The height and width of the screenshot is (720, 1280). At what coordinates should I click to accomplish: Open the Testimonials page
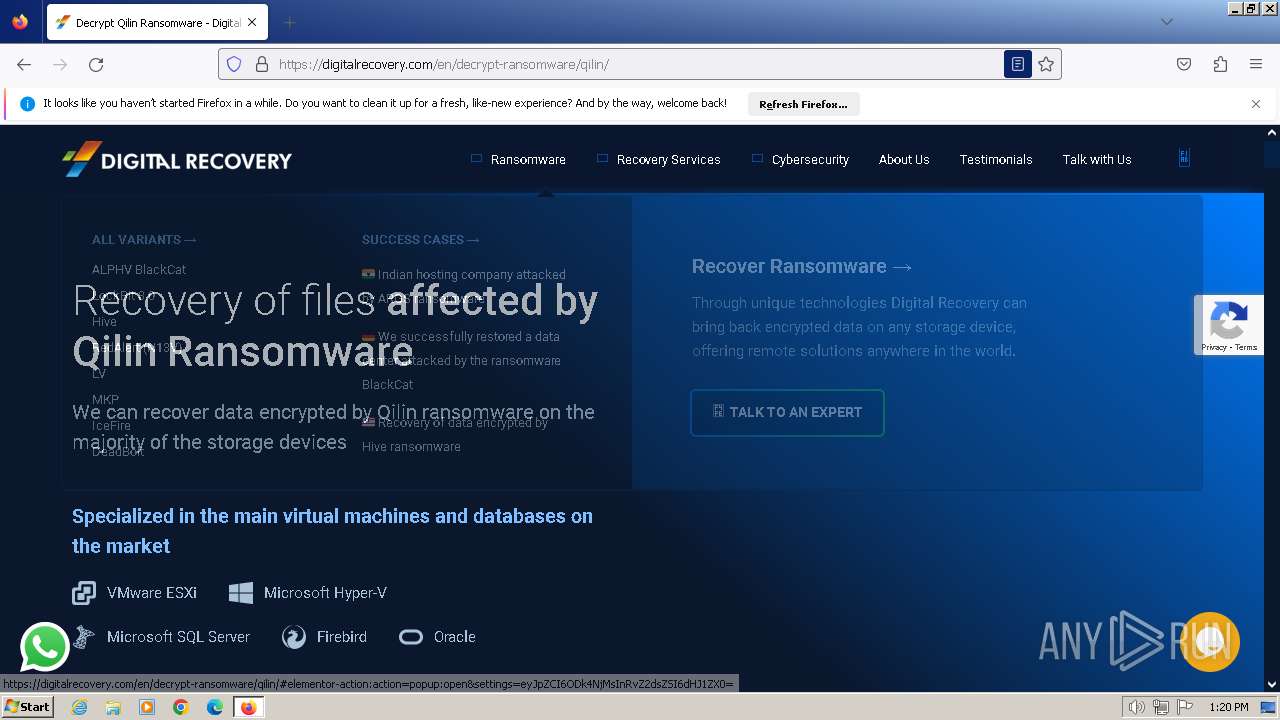click(x=996, y=159)
